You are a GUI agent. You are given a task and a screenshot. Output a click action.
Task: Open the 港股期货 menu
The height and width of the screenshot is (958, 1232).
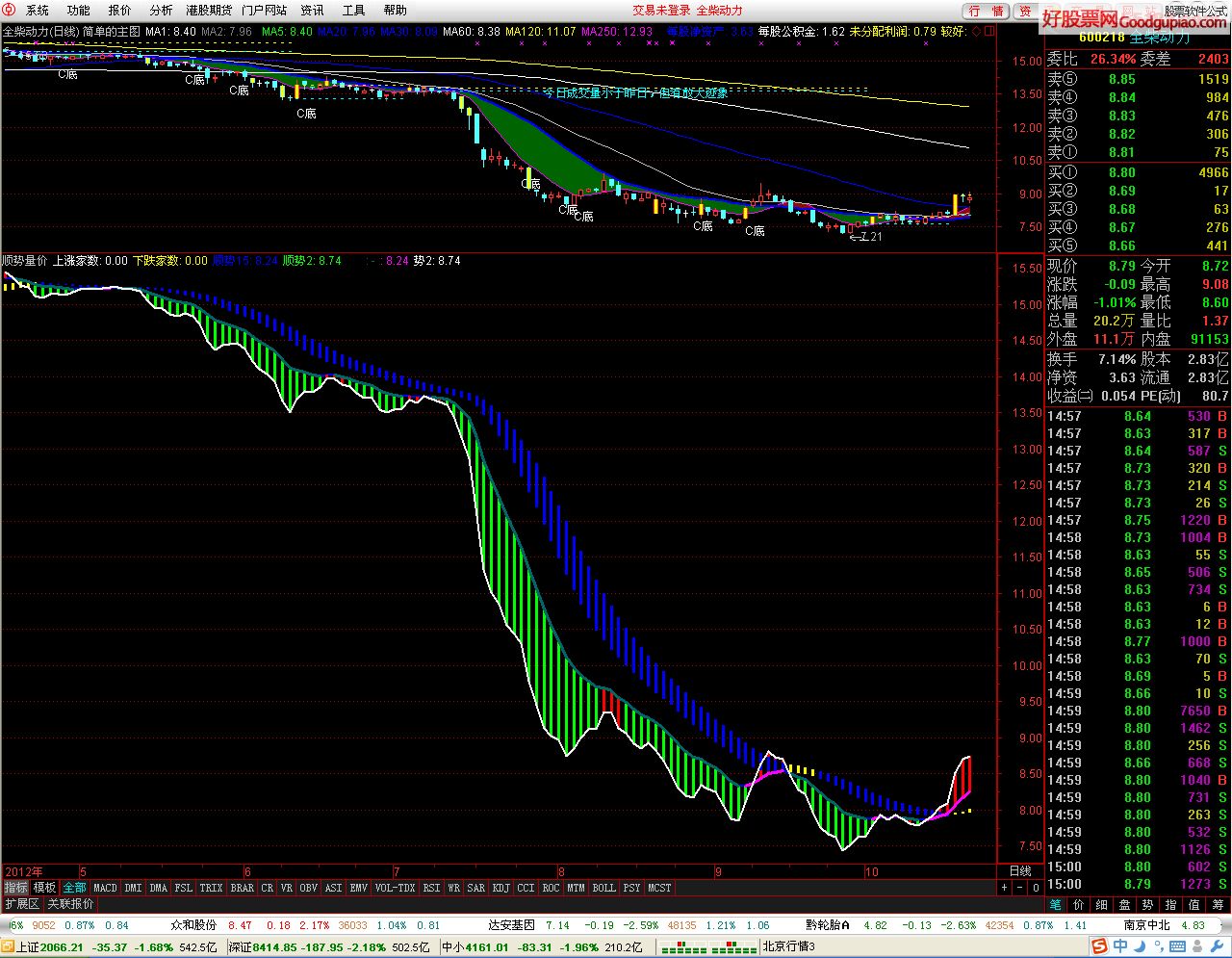click(x=209, y=10)
